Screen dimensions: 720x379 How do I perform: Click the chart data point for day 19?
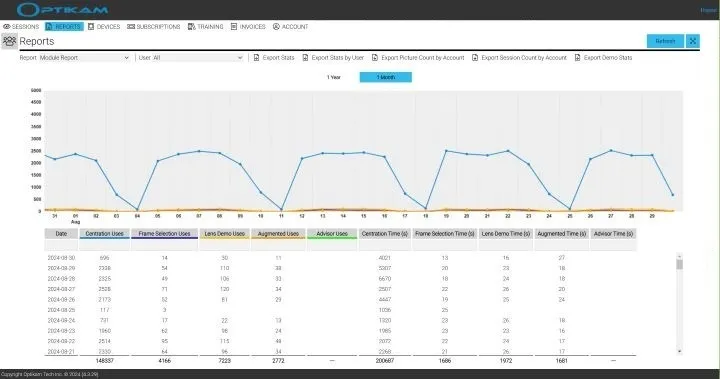(446, 151)
